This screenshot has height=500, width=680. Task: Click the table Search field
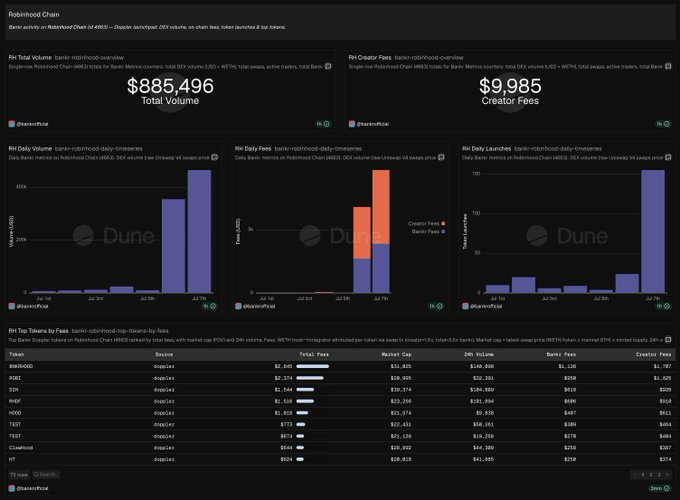pos(46,475)
